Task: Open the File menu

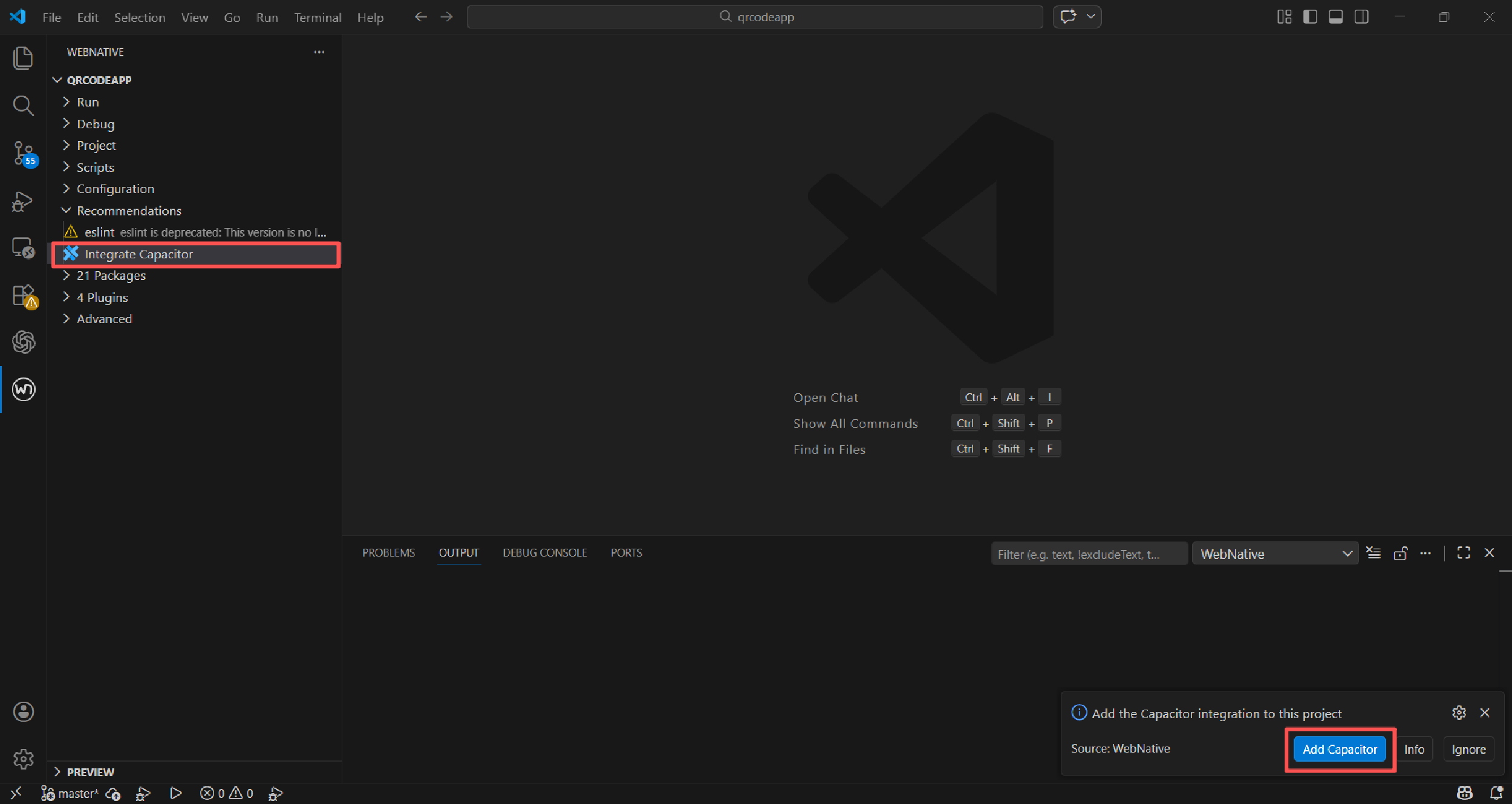Action: click(51, 18)
